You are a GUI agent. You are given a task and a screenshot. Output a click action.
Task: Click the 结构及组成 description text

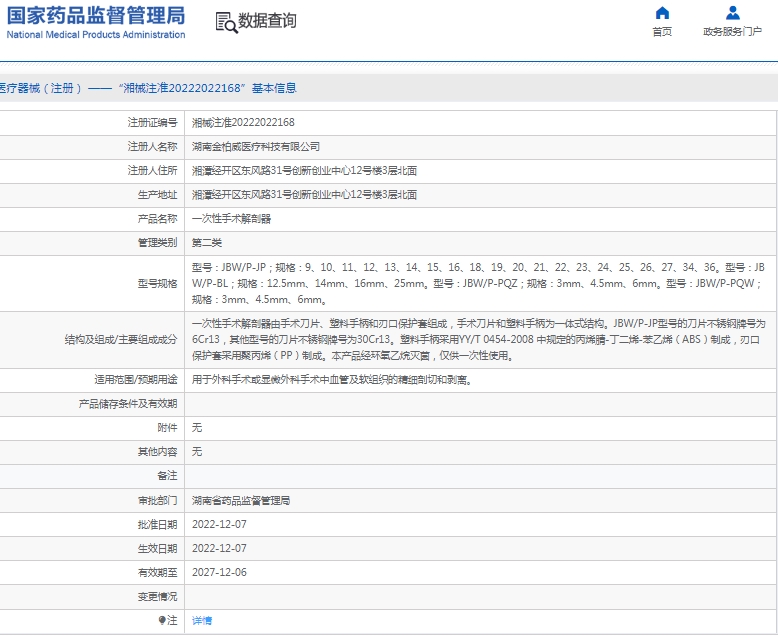tap(478, 339)
